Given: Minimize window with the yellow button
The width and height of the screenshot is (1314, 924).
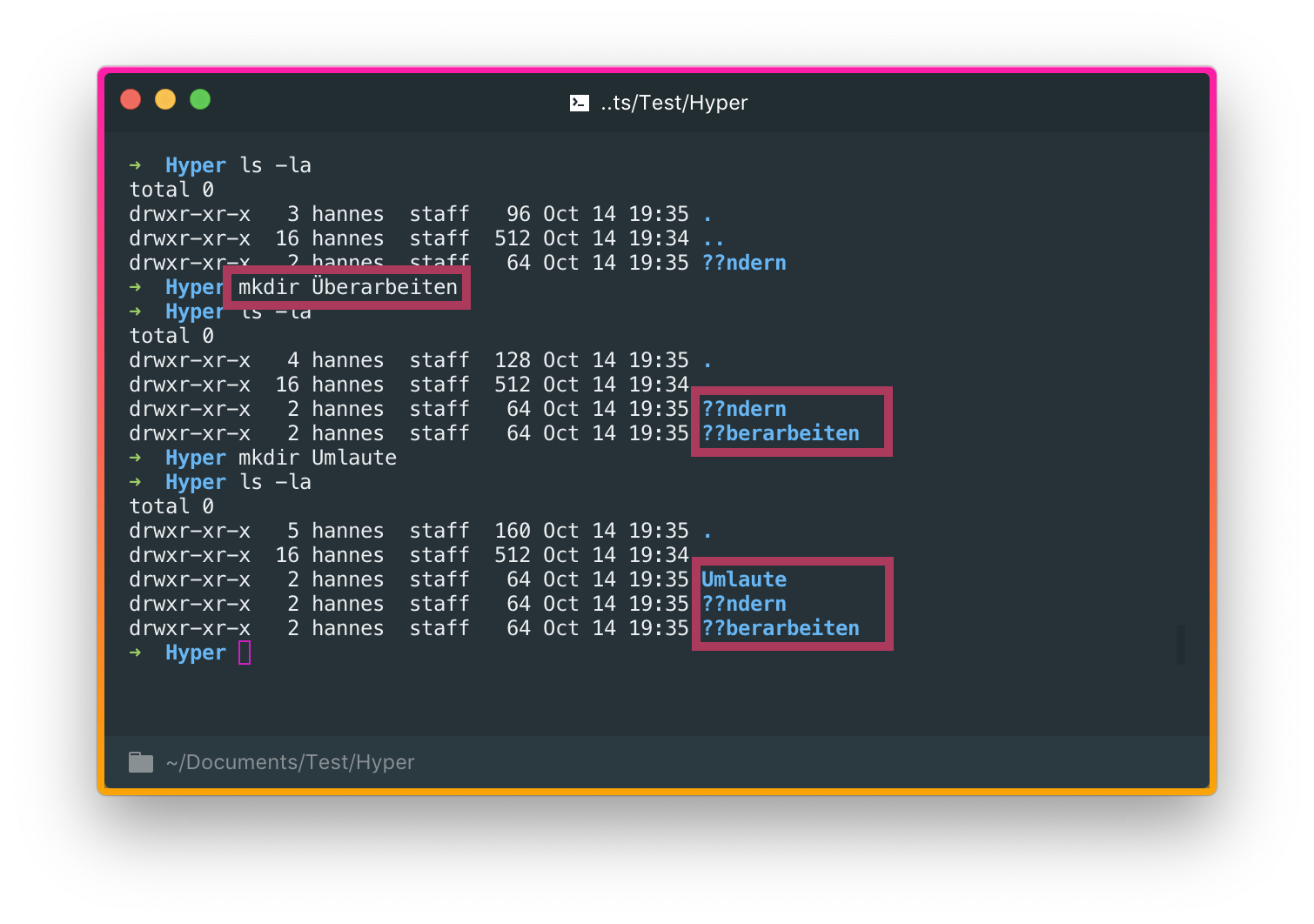Looking at the screenshot, I should coord(165,99).
